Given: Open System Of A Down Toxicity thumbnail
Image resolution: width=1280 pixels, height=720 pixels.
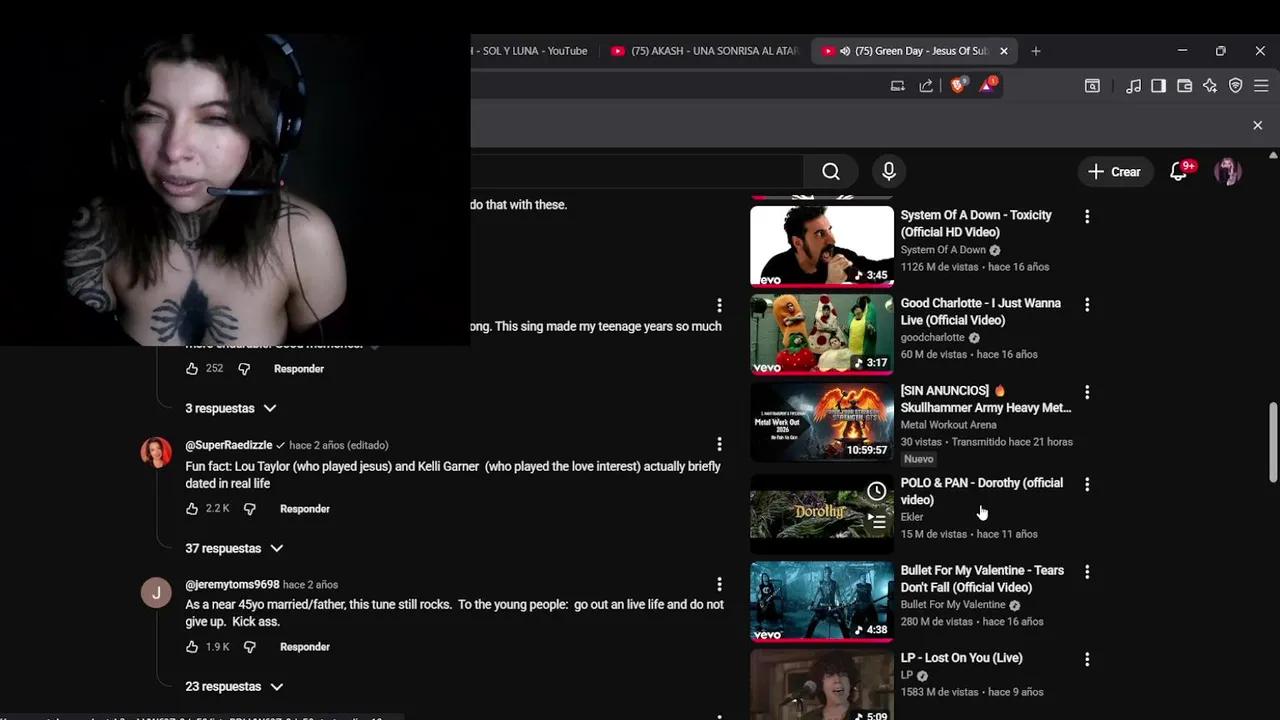Looking at the screenshot, I should (x=822, y=246).
